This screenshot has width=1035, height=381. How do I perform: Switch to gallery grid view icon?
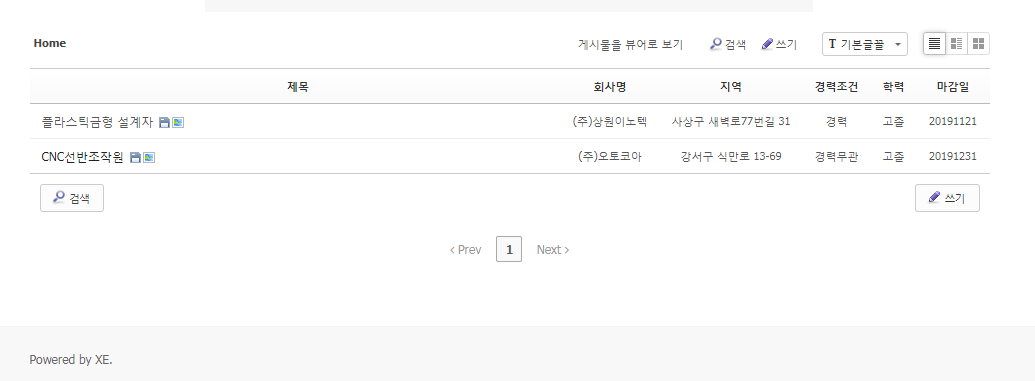click(x=978, y=44)
